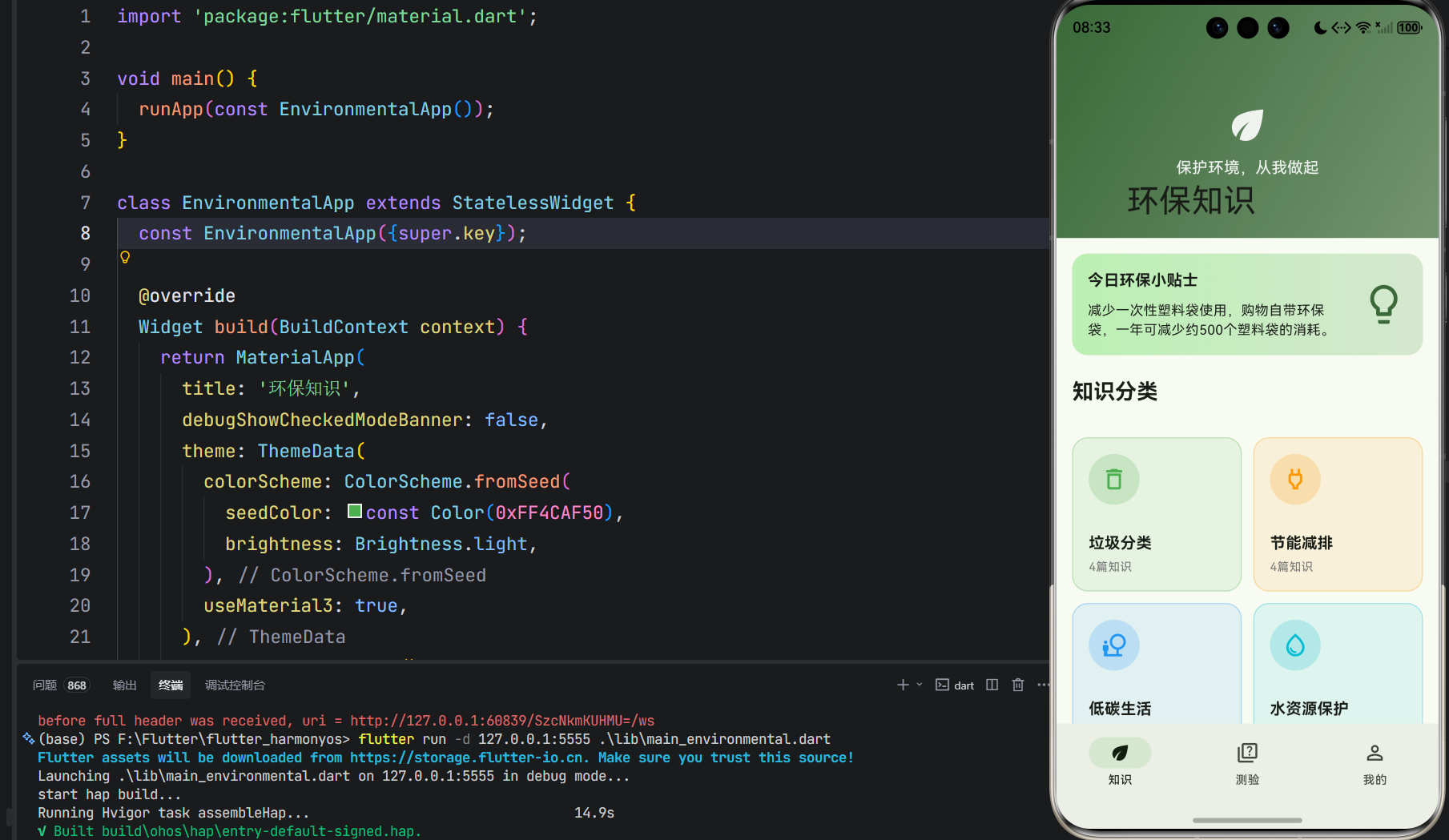Open the 水资源保护 category card

click(1338, 664)
